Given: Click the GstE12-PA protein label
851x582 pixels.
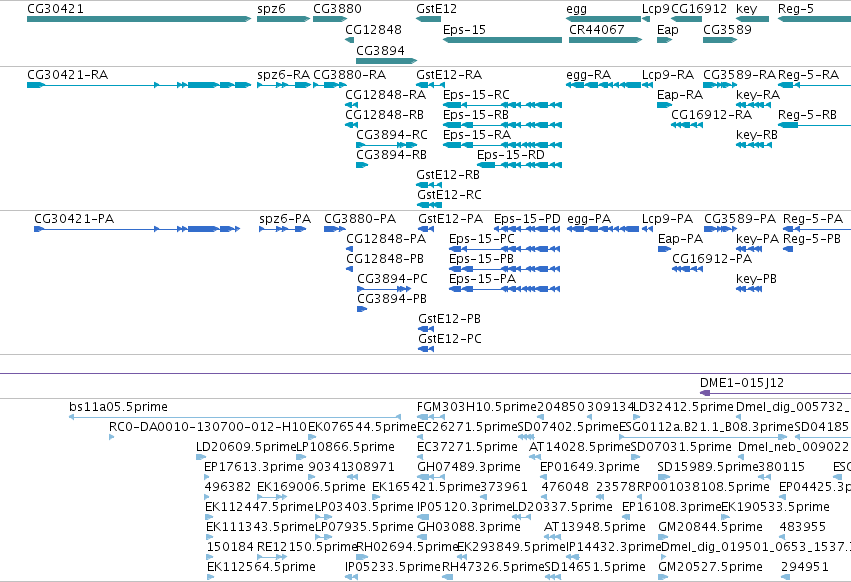Looking at the screenshot, I should point(450,219).
